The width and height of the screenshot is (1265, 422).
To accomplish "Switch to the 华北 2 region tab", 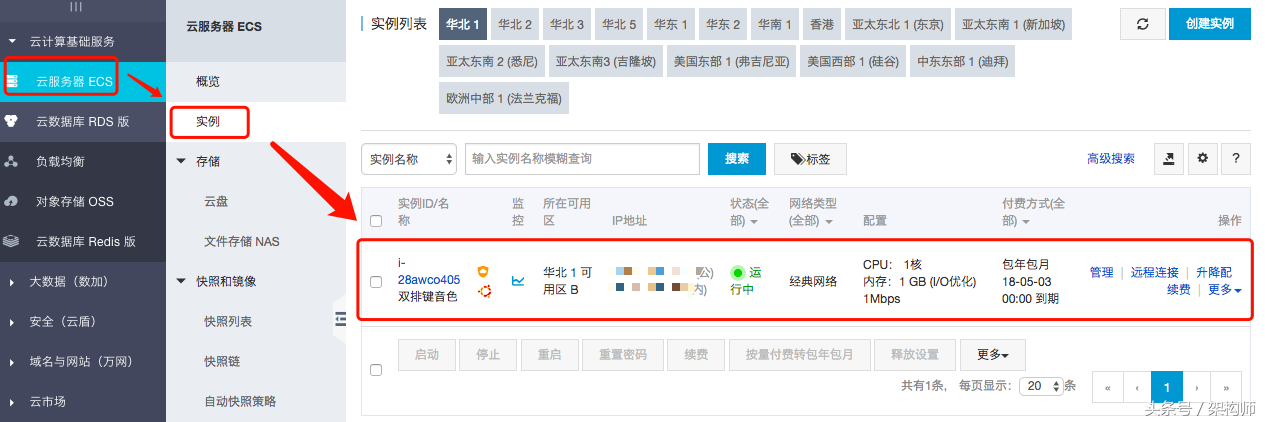I will [515, 24].
